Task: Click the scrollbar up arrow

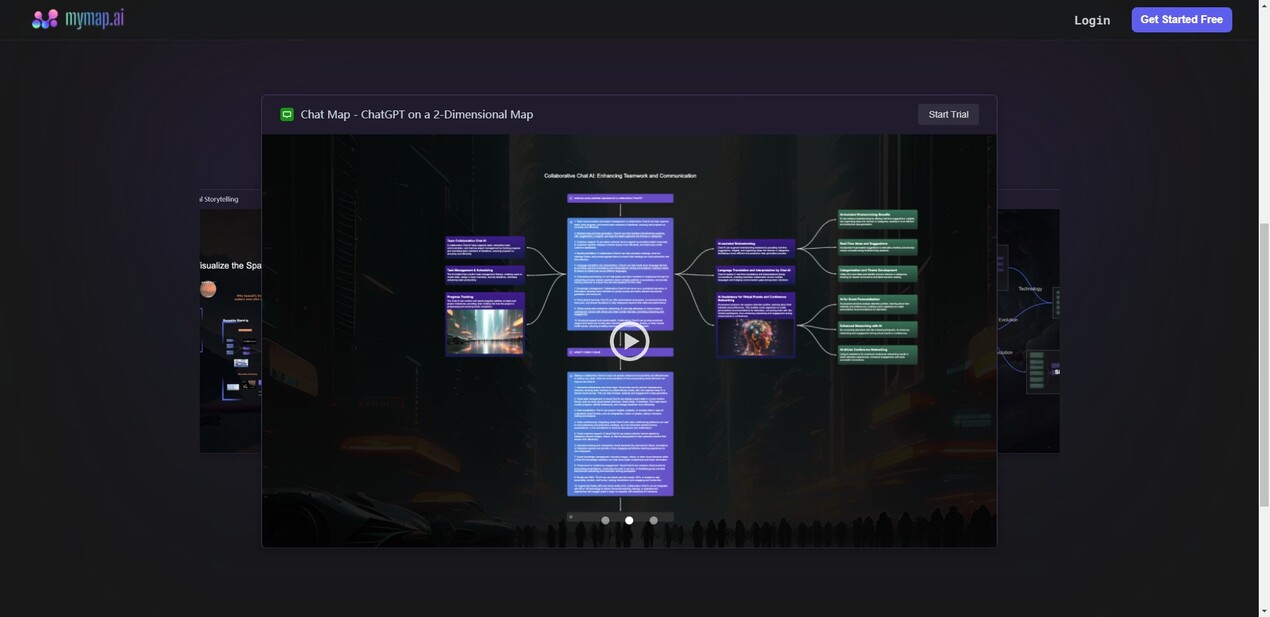Action: 1264,6
